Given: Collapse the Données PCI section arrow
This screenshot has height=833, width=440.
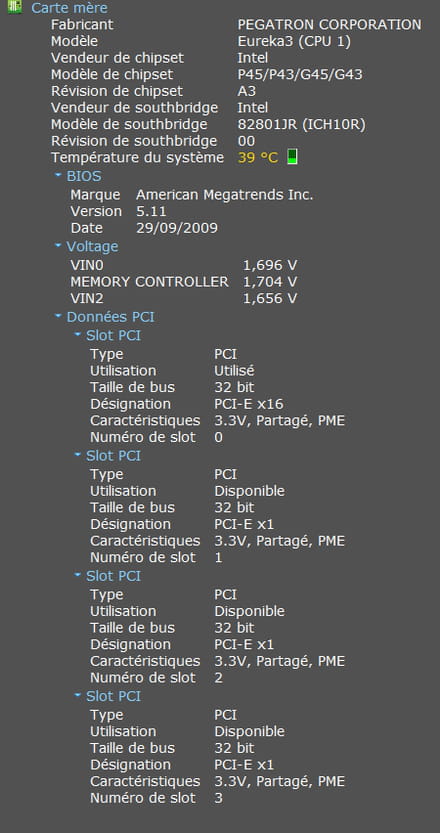Looking at the screenshot, I should click(58, 316).
